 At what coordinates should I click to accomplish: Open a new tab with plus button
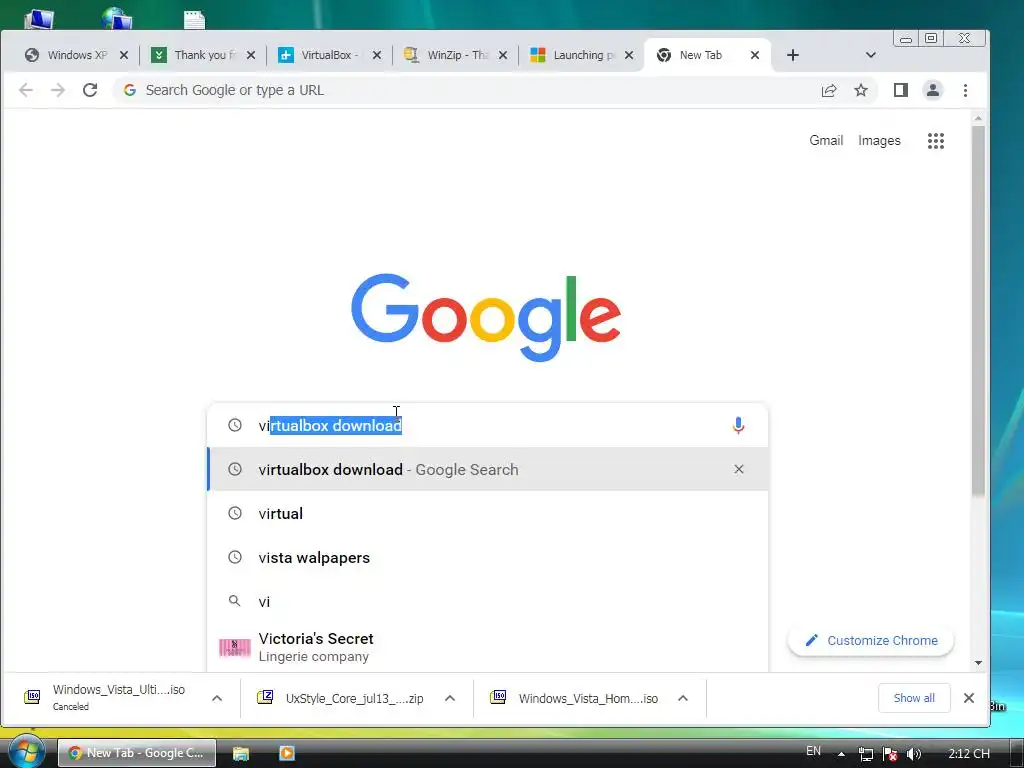pyautogui.click(x=793, y=55)
